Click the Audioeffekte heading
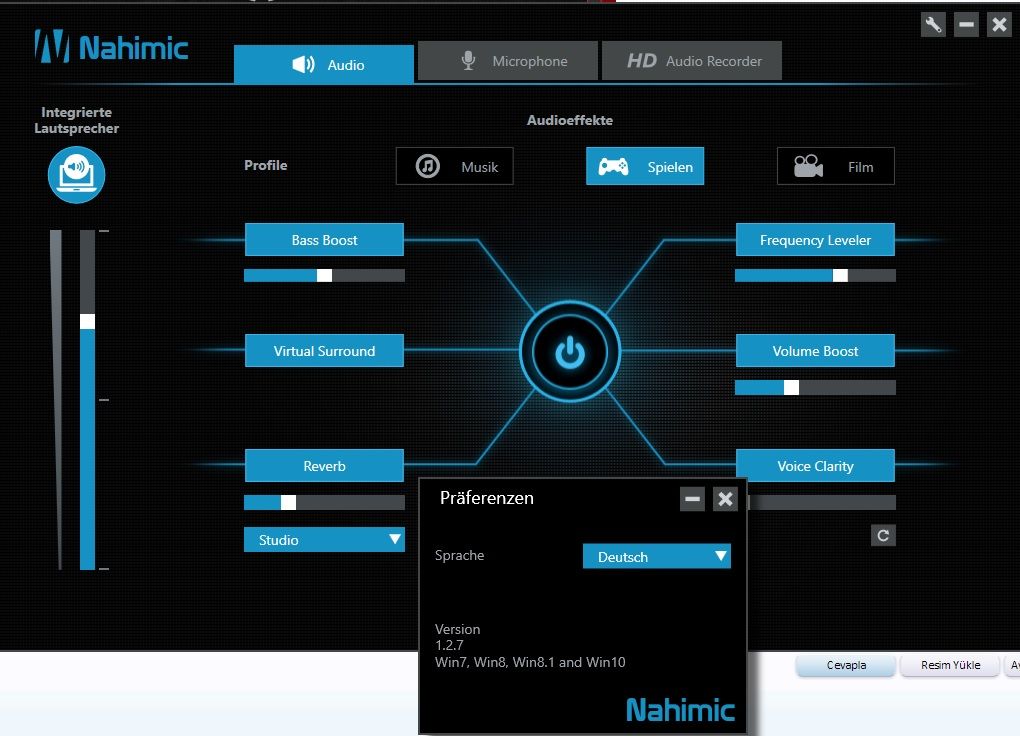Image resolution: width=1020 pixels, height=736 pixels. (x=570, y=120)
